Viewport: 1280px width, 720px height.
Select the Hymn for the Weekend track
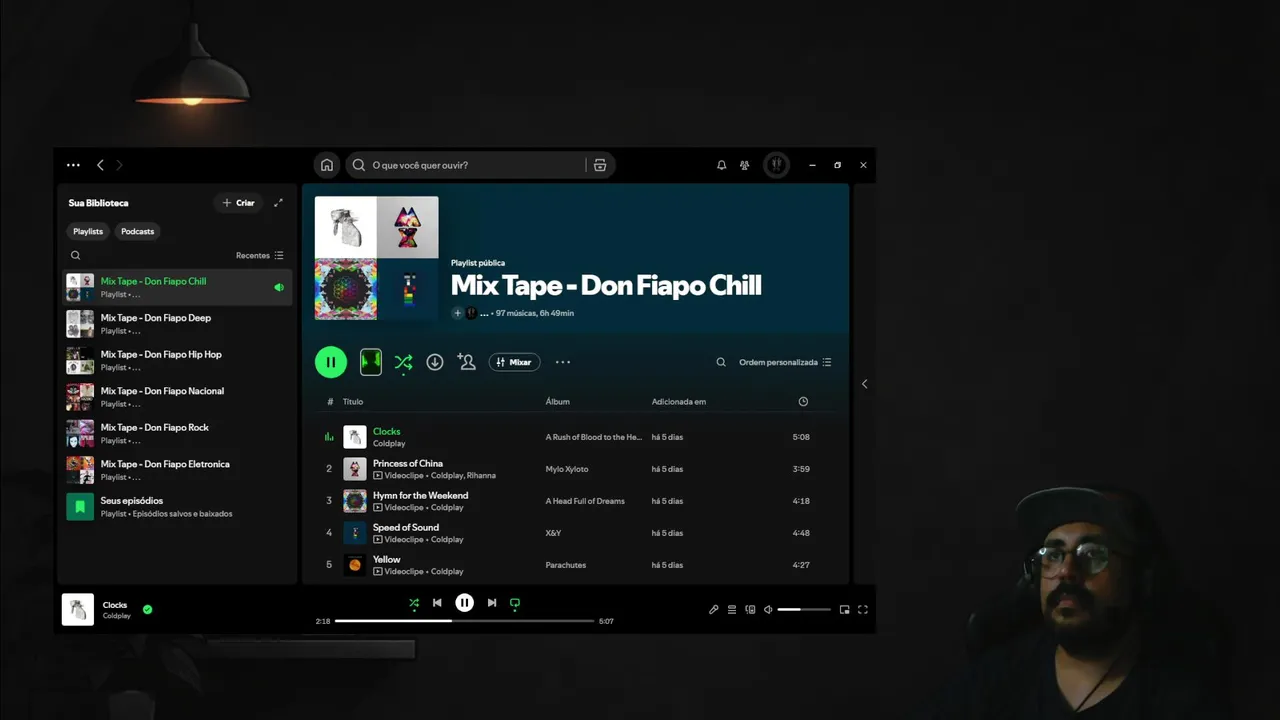576,501
